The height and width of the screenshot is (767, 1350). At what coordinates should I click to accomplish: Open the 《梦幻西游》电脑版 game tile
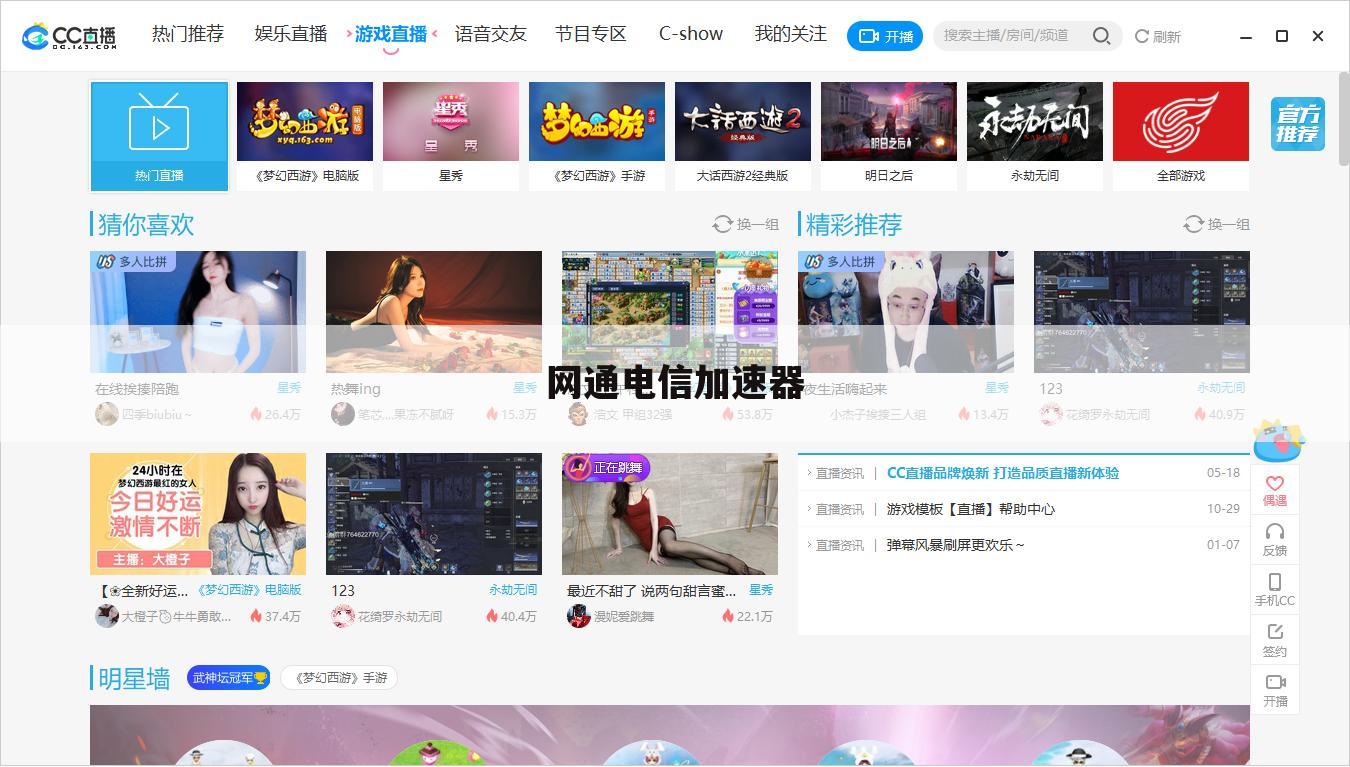(305, 136)
